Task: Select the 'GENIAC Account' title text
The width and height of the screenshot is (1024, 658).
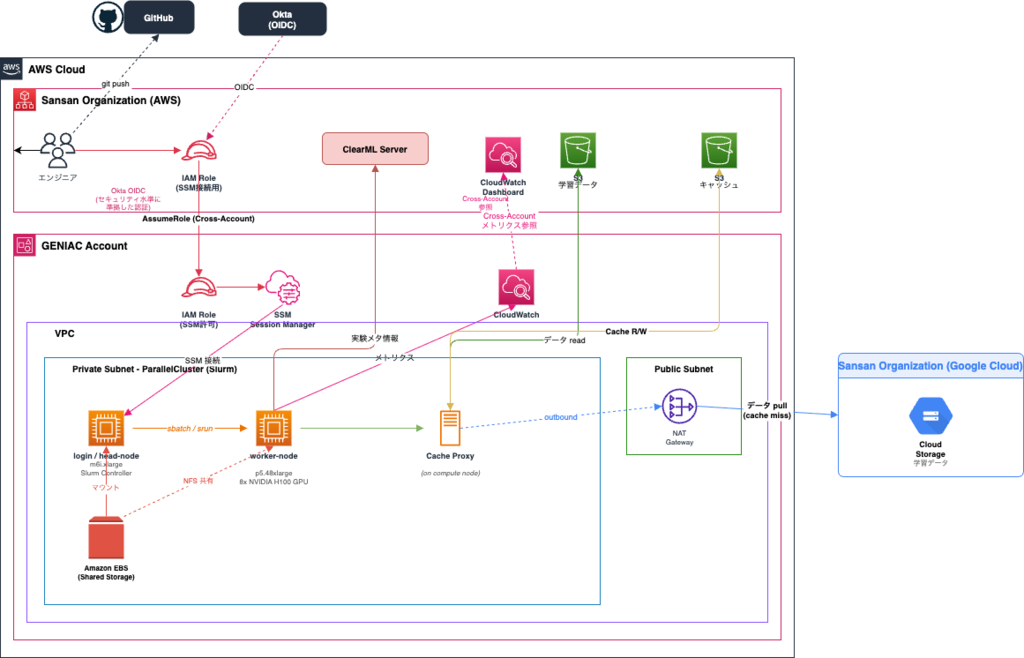Action: pyautogui.click(x=84, y=246)
